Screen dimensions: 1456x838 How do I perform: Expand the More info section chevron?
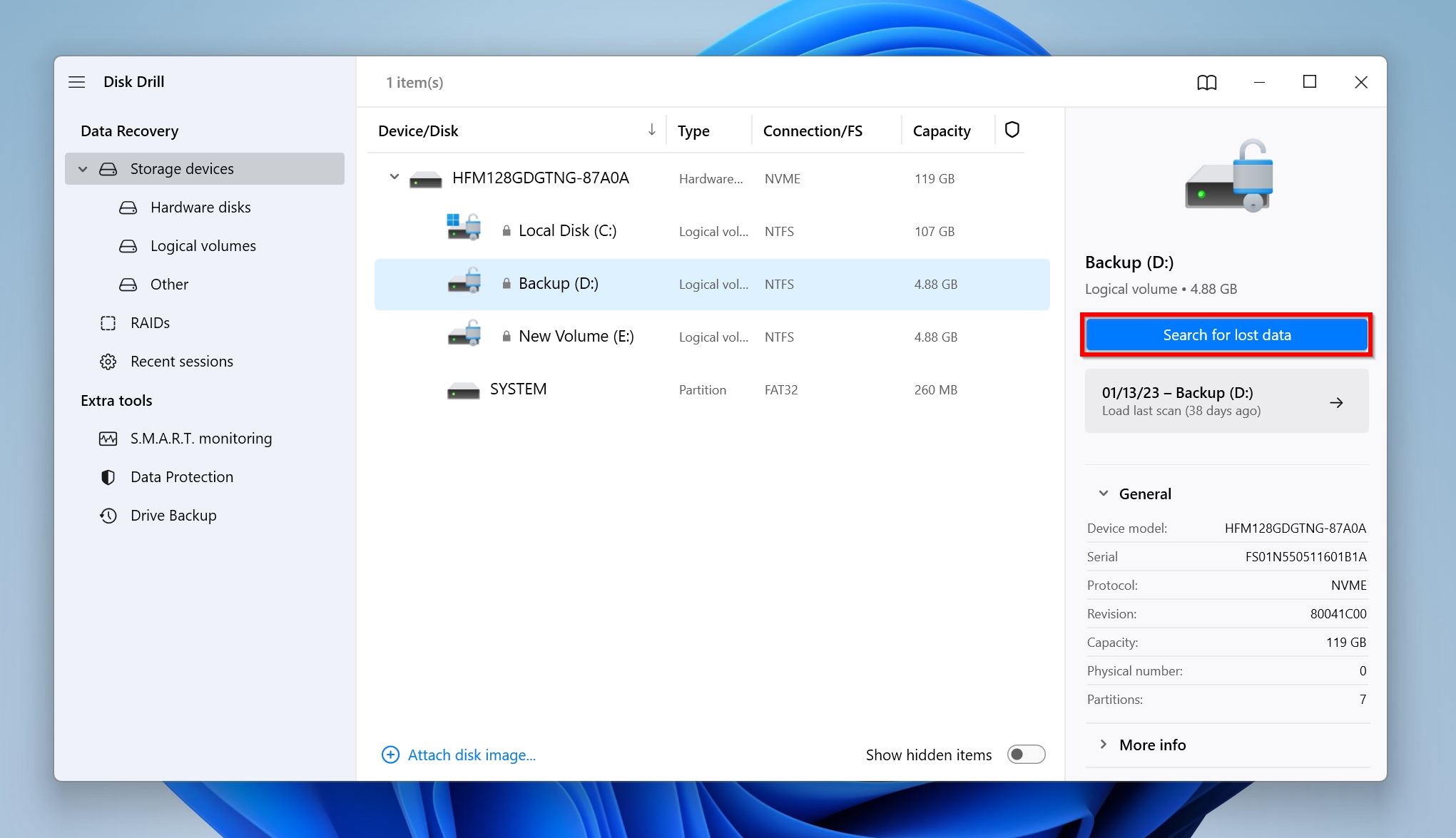(1103, 745)
